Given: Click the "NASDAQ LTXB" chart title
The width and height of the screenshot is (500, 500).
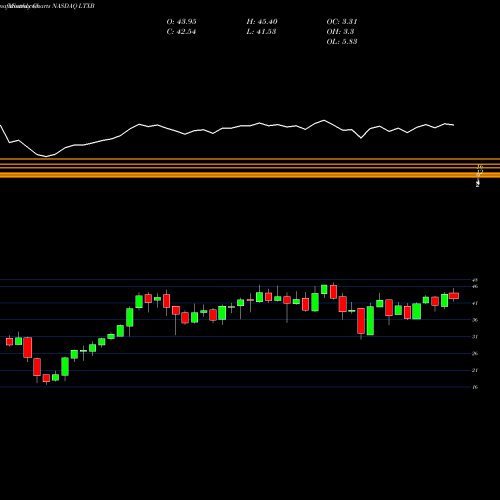Looking at the screenshot, I should (x=74, y=6).
